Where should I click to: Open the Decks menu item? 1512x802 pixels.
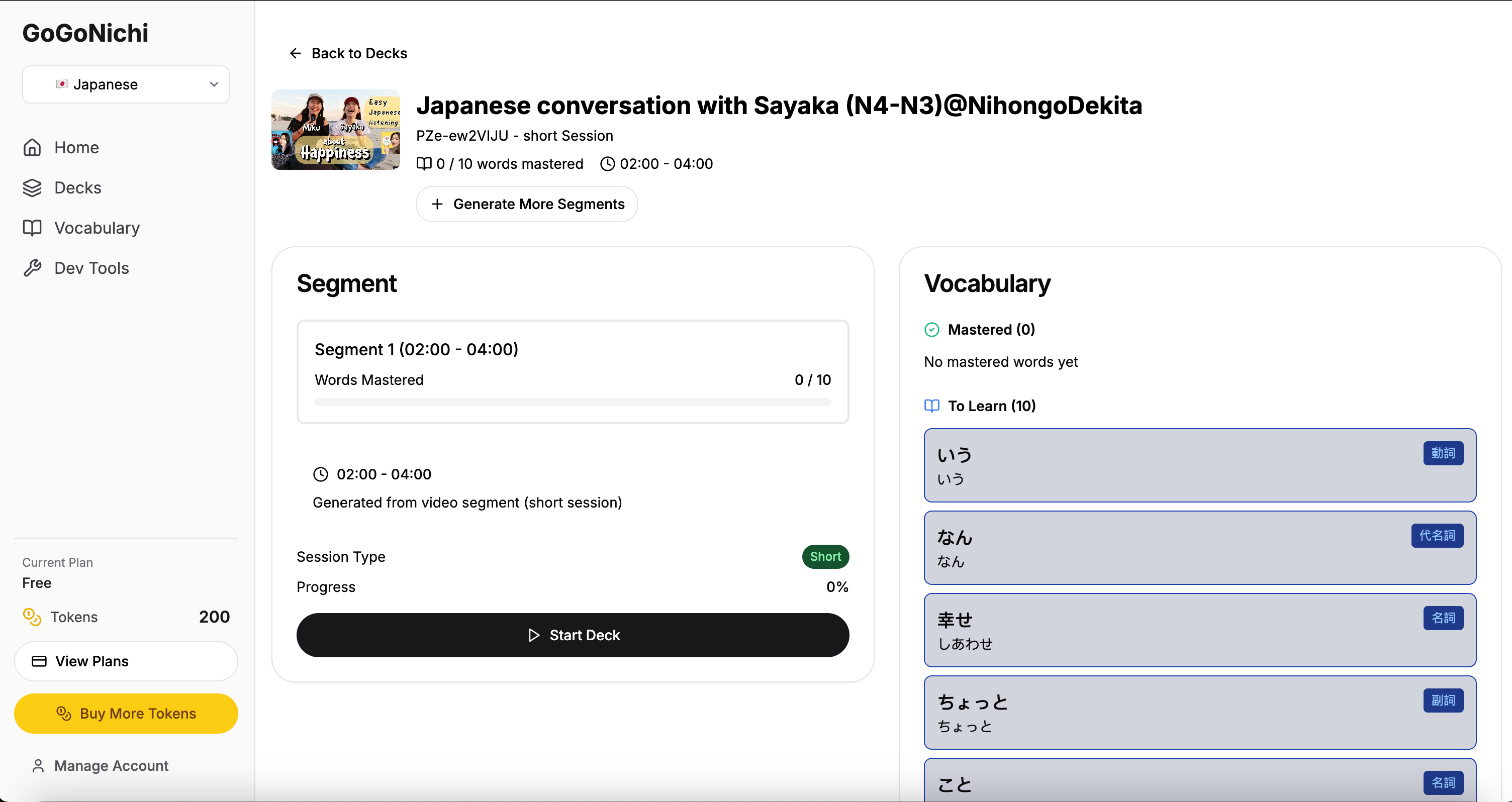77,188
